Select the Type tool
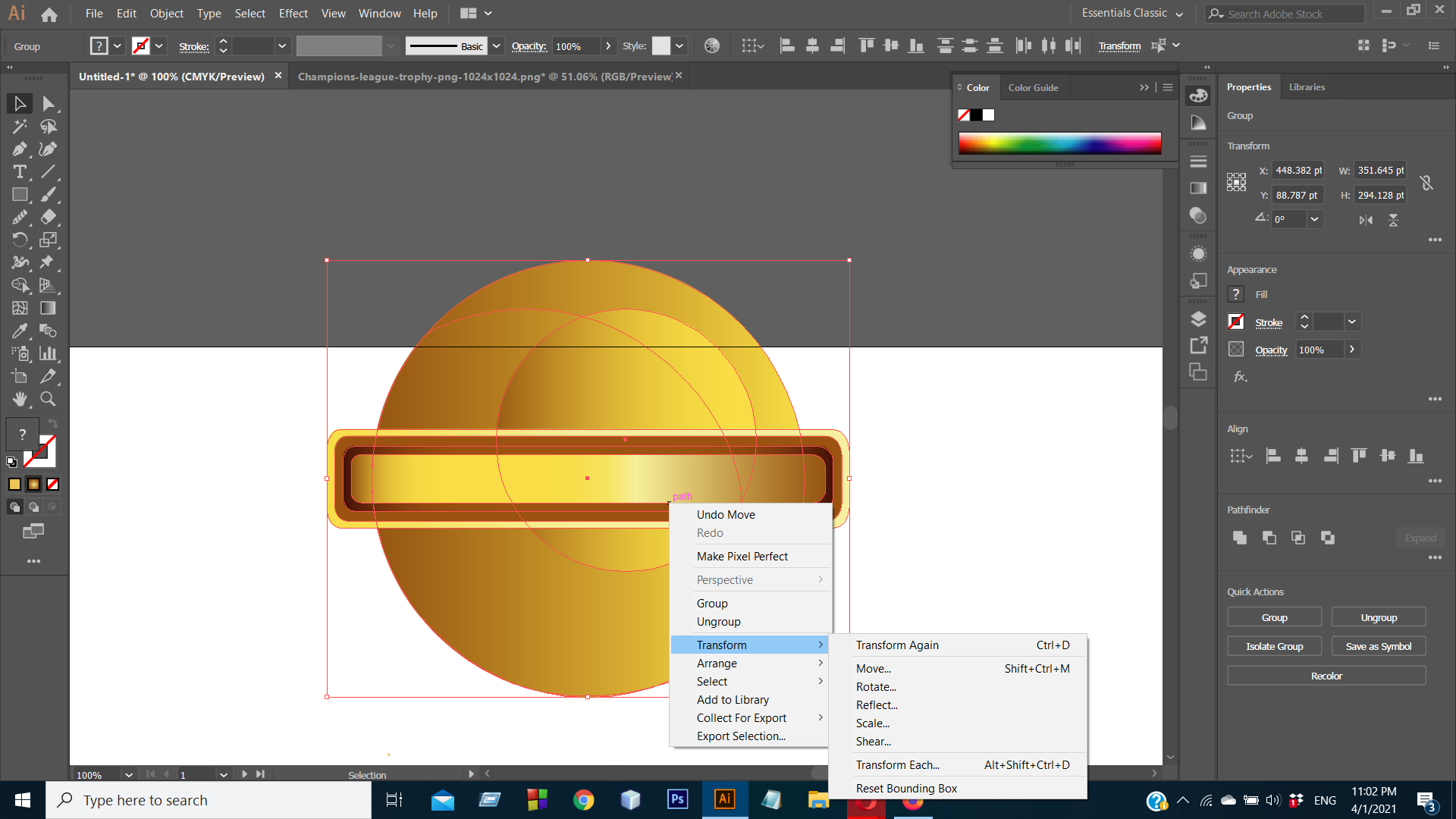 (20, 171)
